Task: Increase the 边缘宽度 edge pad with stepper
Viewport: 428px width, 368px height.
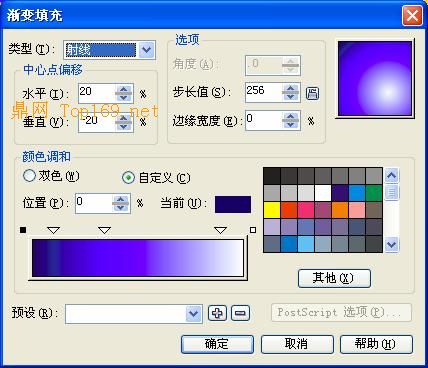Action: [290, 116]
